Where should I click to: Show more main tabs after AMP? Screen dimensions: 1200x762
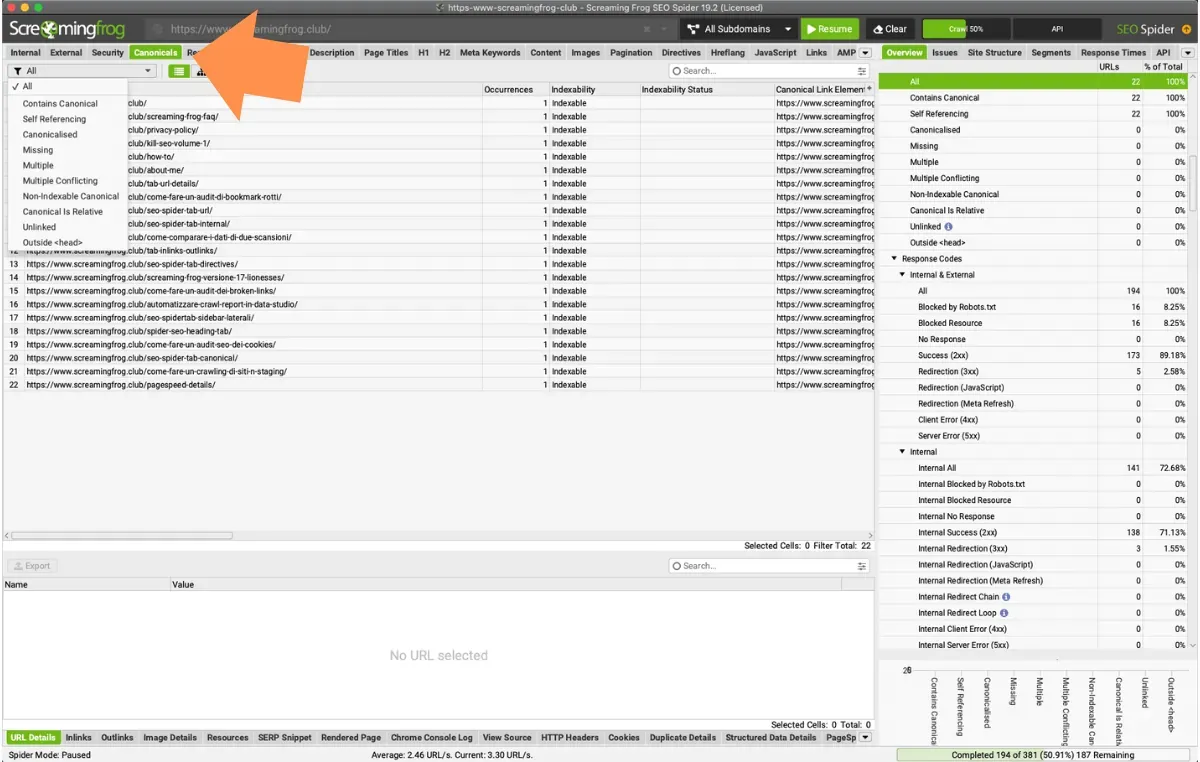click(865, 53)
